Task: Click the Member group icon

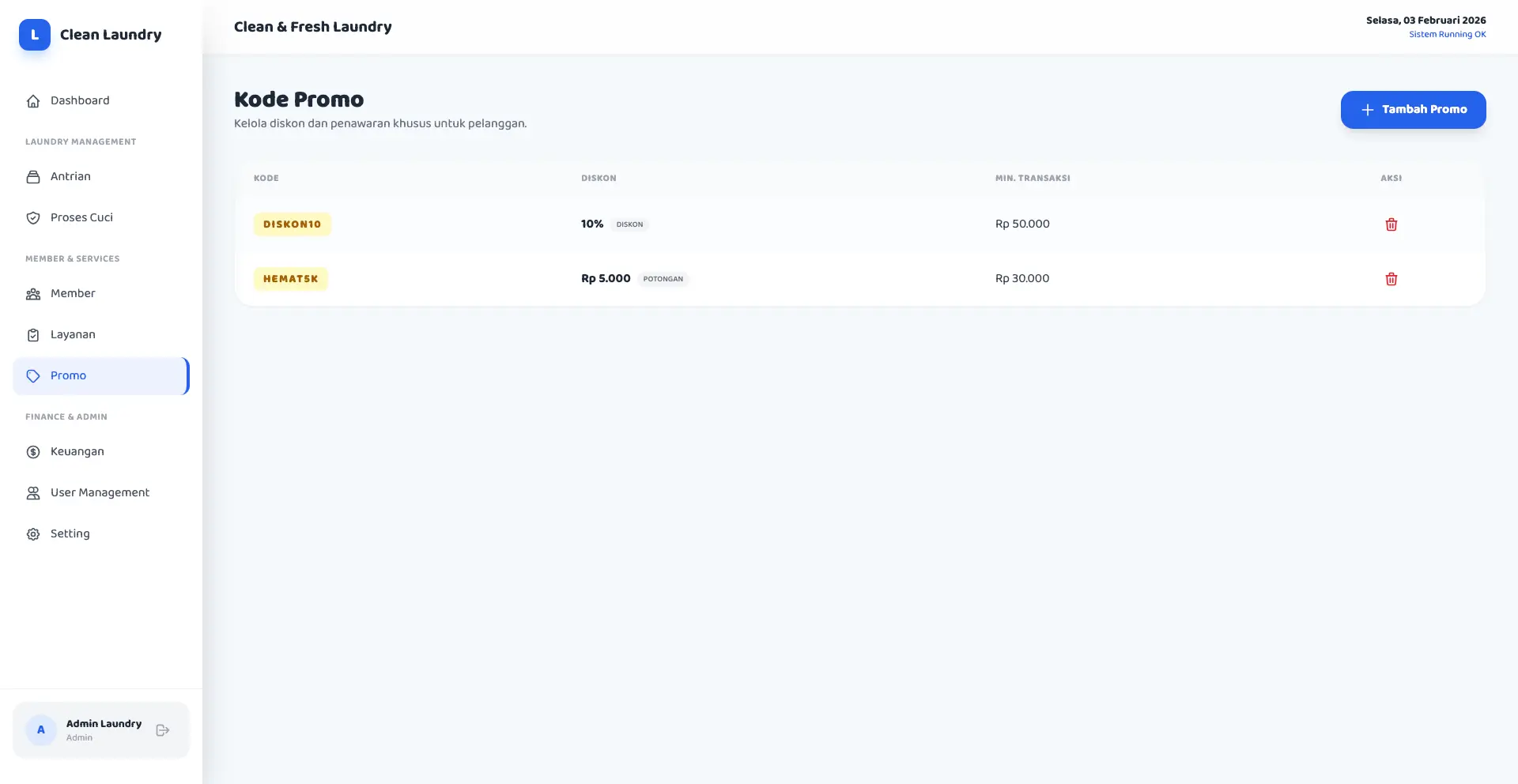Action: [x=33, y=294]
